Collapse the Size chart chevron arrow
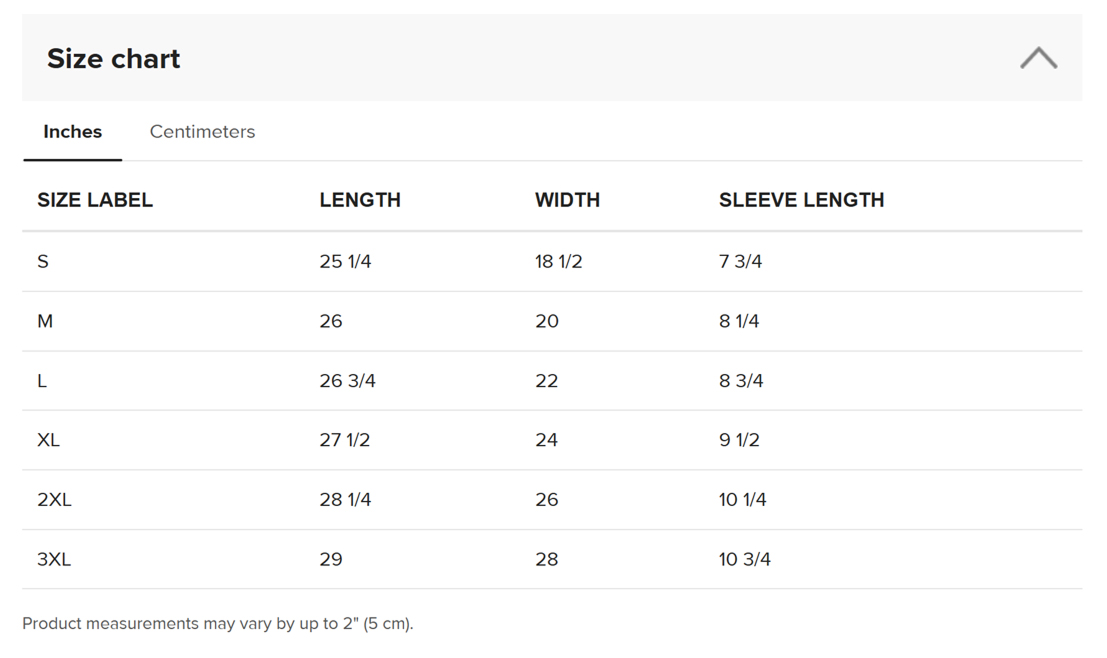The width and height of the screenshot is (1107, 658). coord(1038,58)
